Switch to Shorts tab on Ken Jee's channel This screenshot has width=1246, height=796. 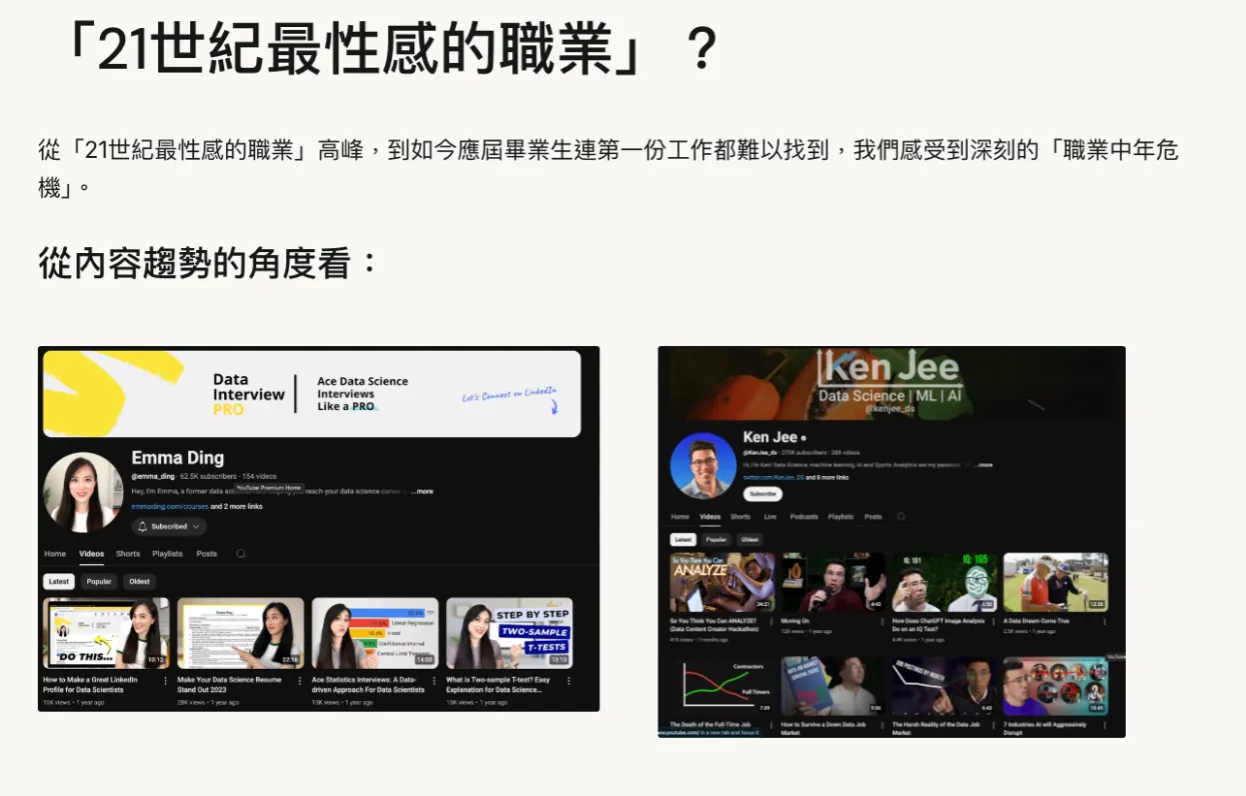click(x=740, y=517)
